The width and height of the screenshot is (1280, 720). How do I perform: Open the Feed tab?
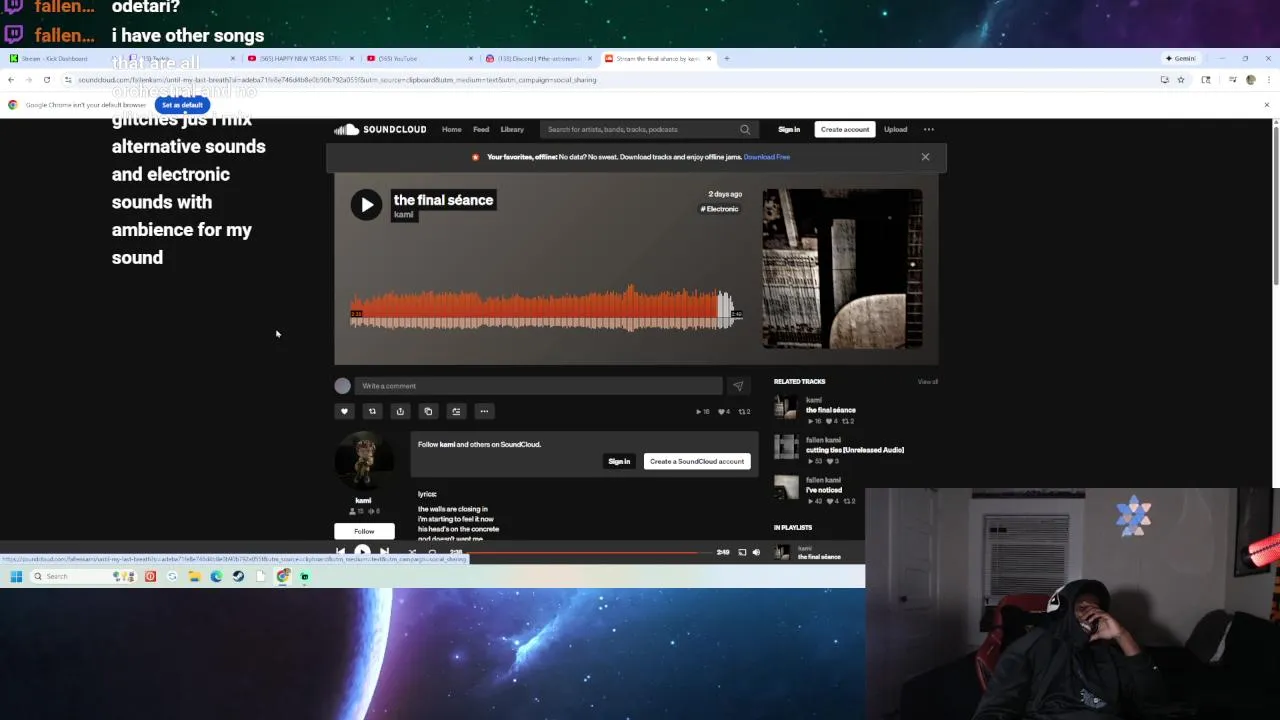(x=481, y=129)
